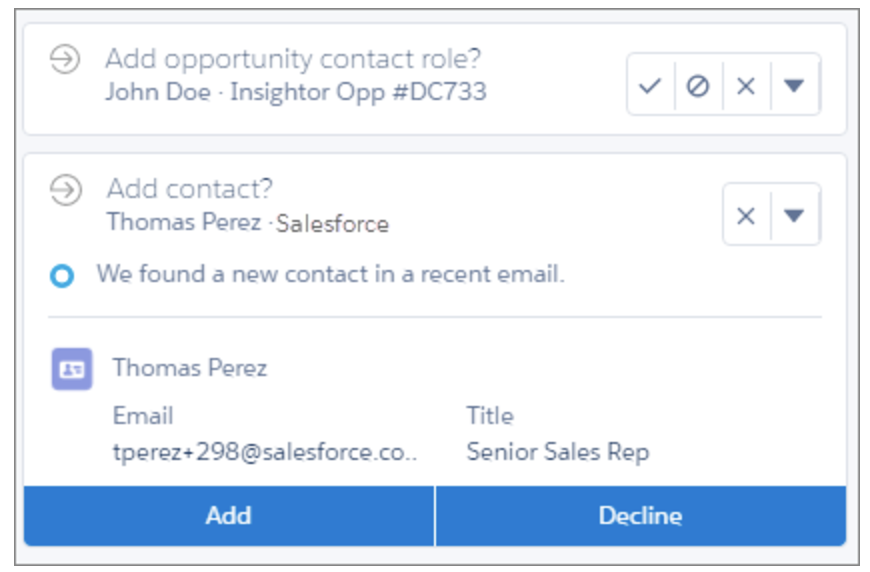This screenshot has height=572, width=870.
Task: Click checkmark to accept opportunity contact role
Action: (650, 86)
